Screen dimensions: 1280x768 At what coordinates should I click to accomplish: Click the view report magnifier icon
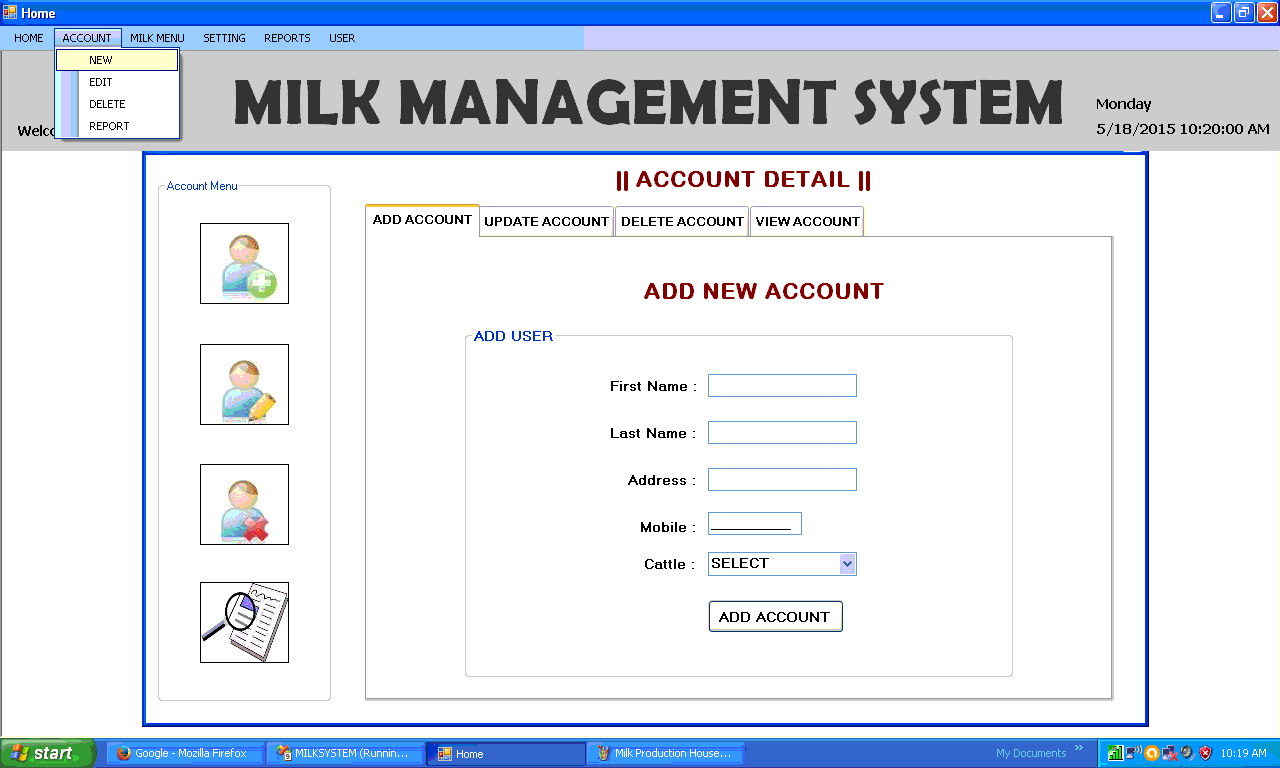click(x=244, y=622)
